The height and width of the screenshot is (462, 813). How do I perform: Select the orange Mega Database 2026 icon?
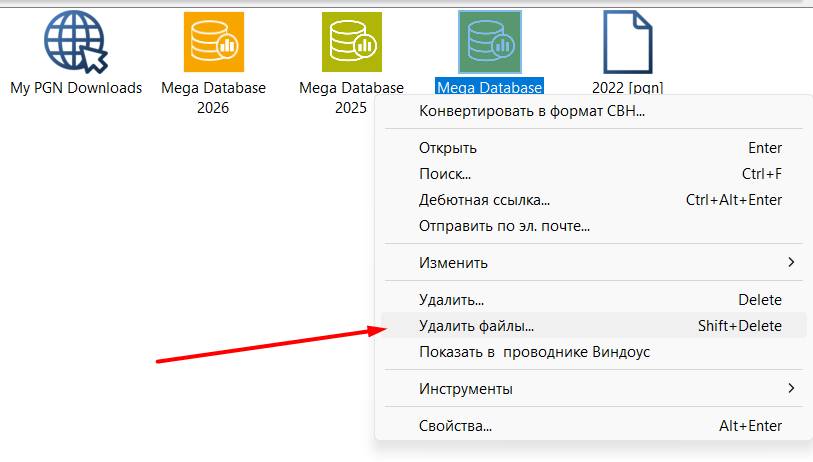click(x=214, y=42)
